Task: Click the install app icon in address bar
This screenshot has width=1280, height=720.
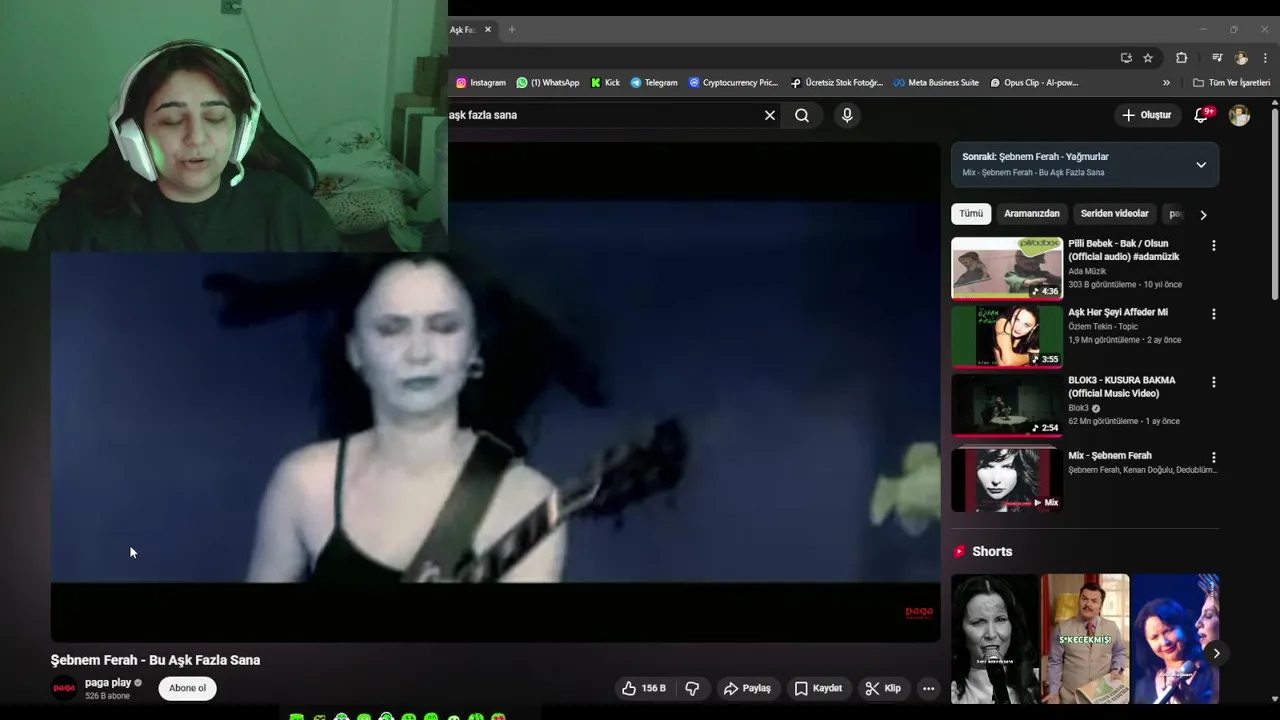Action: click(1126, 58)
